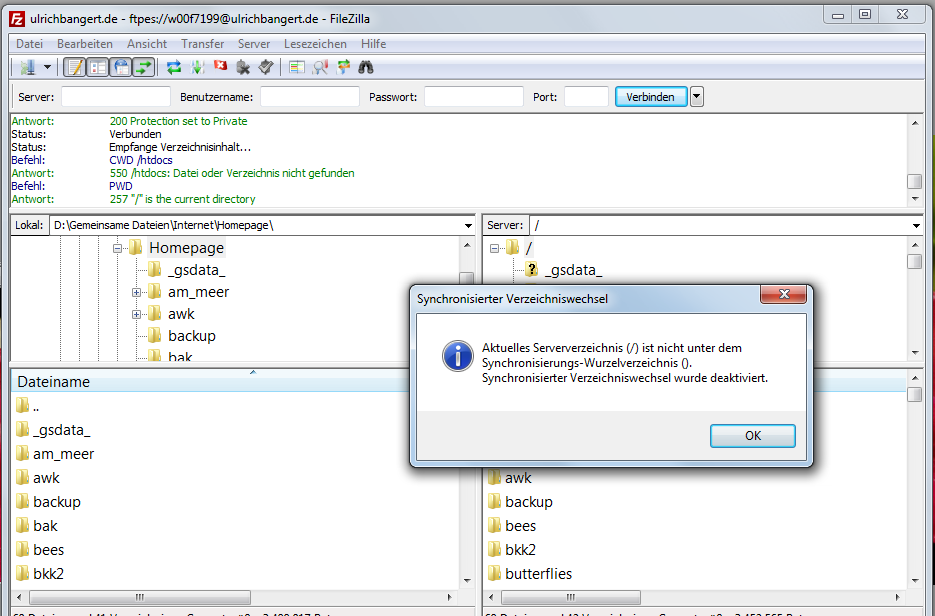Open the Hilfe menu

pyautogui.click(x=373, y=44)
